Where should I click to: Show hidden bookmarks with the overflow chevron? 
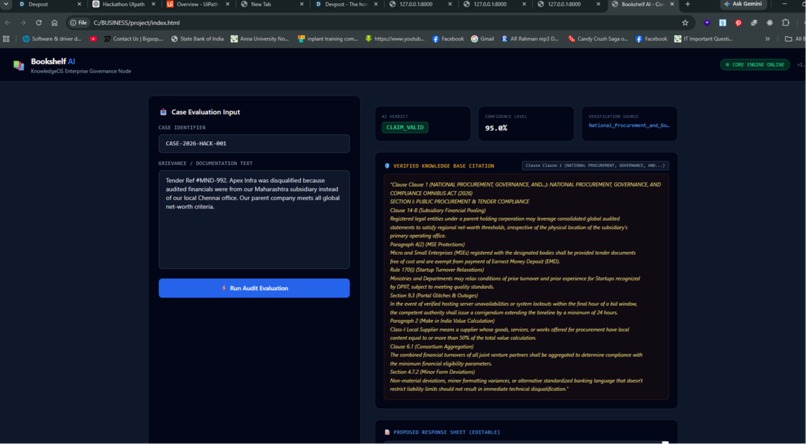pyautogui.click(x=767, y=39)
